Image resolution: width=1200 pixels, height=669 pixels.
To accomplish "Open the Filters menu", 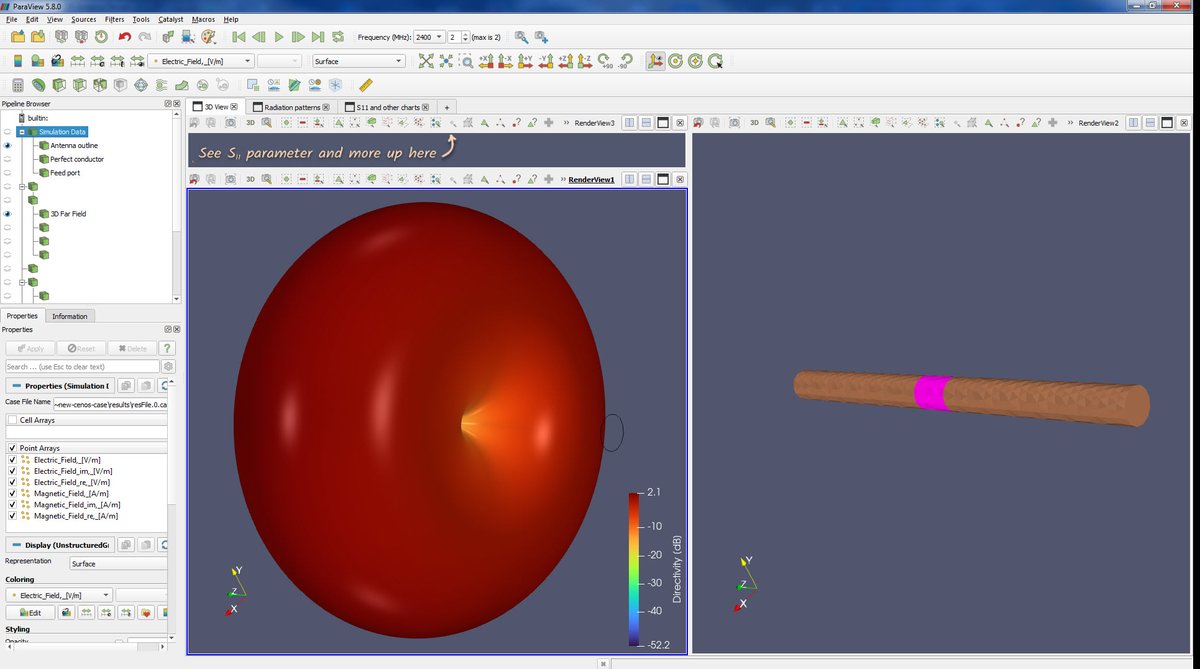I will point(114,19).
